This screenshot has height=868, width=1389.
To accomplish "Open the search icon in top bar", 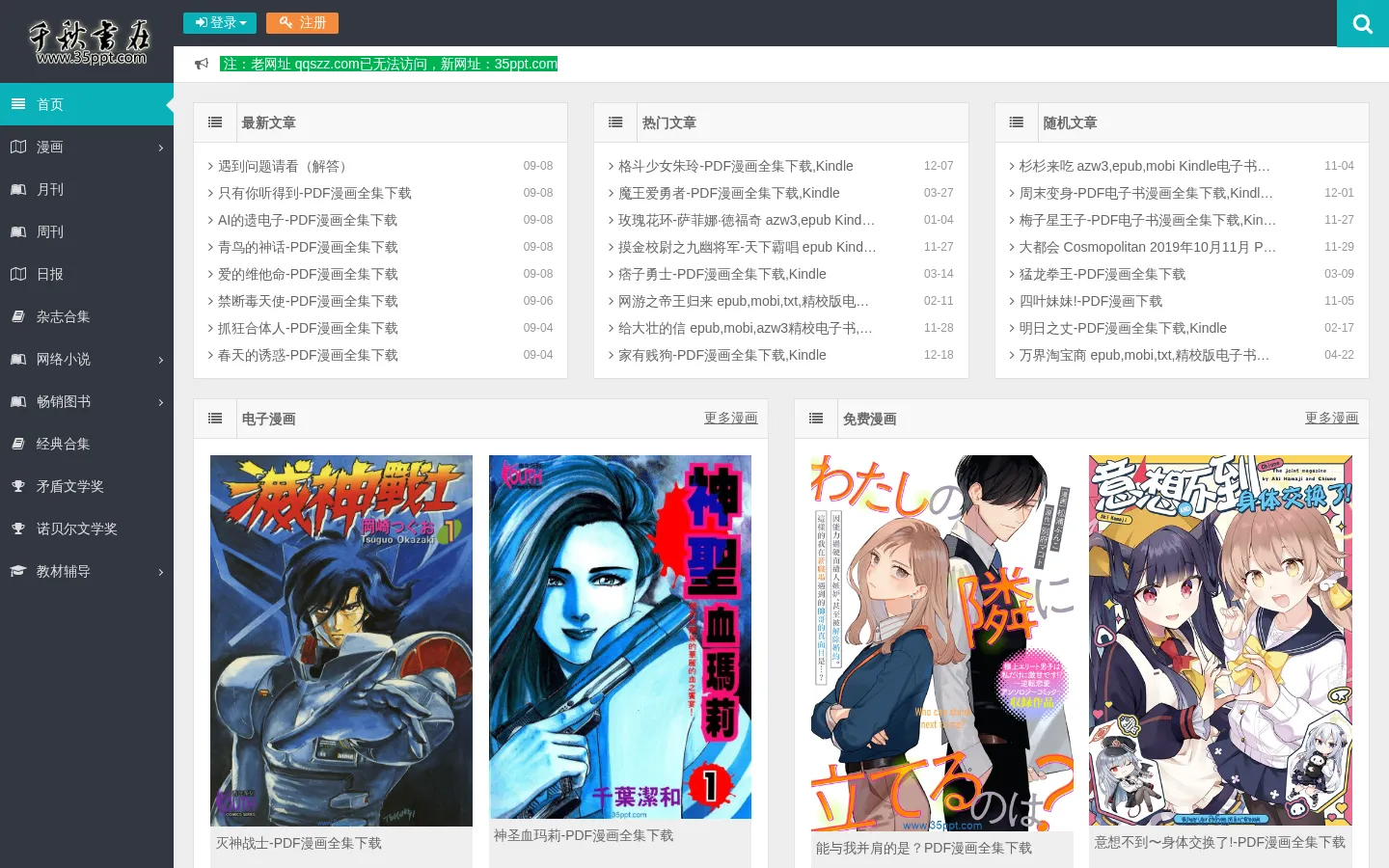I will pyautogui.click(x=1363, y=23).
